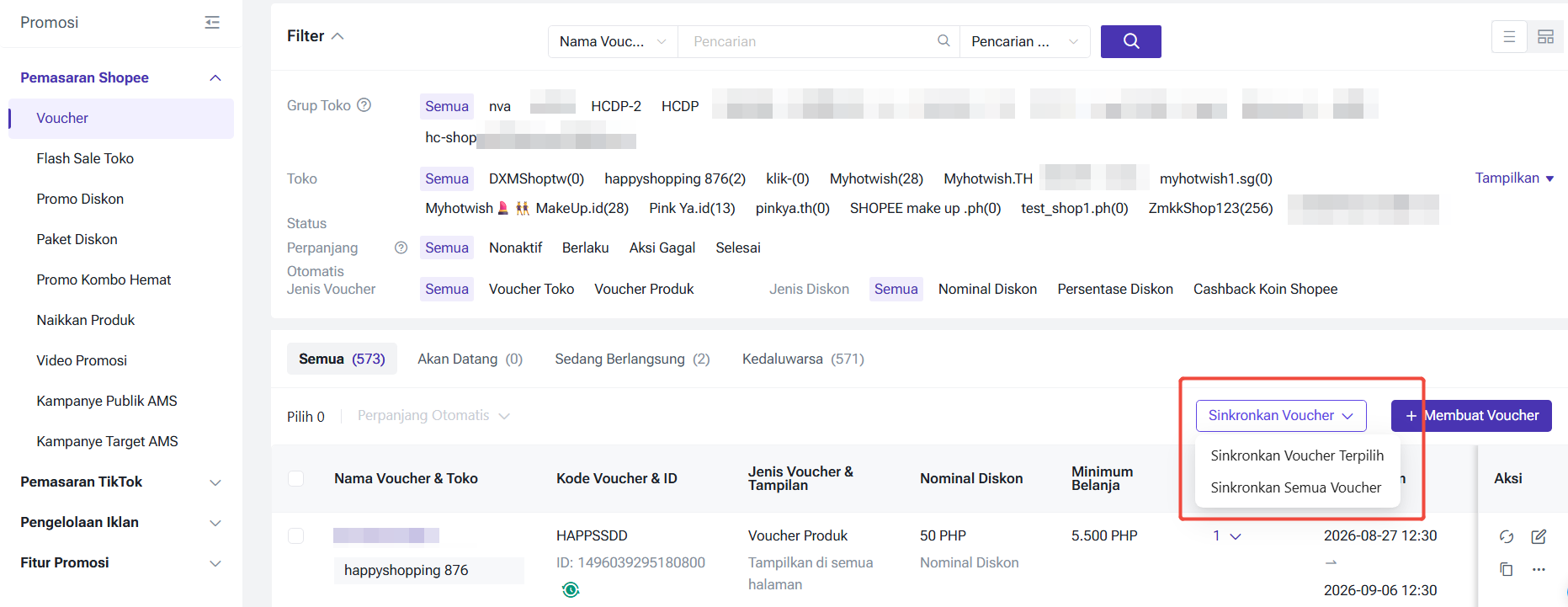Open the Sinkronkan Voucher dropdown
The image size is (1568, 607).
[x=1281, y=416]
